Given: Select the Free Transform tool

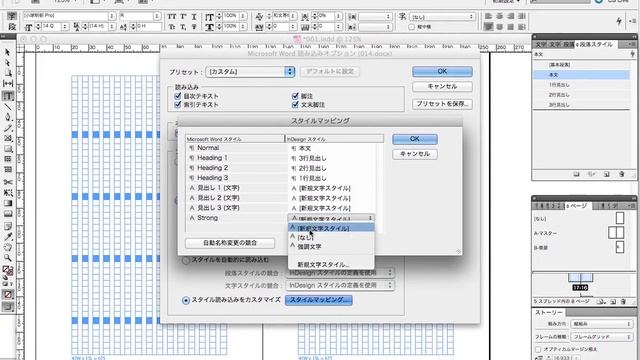Looking at the screenshot, I should coord(7,193).
